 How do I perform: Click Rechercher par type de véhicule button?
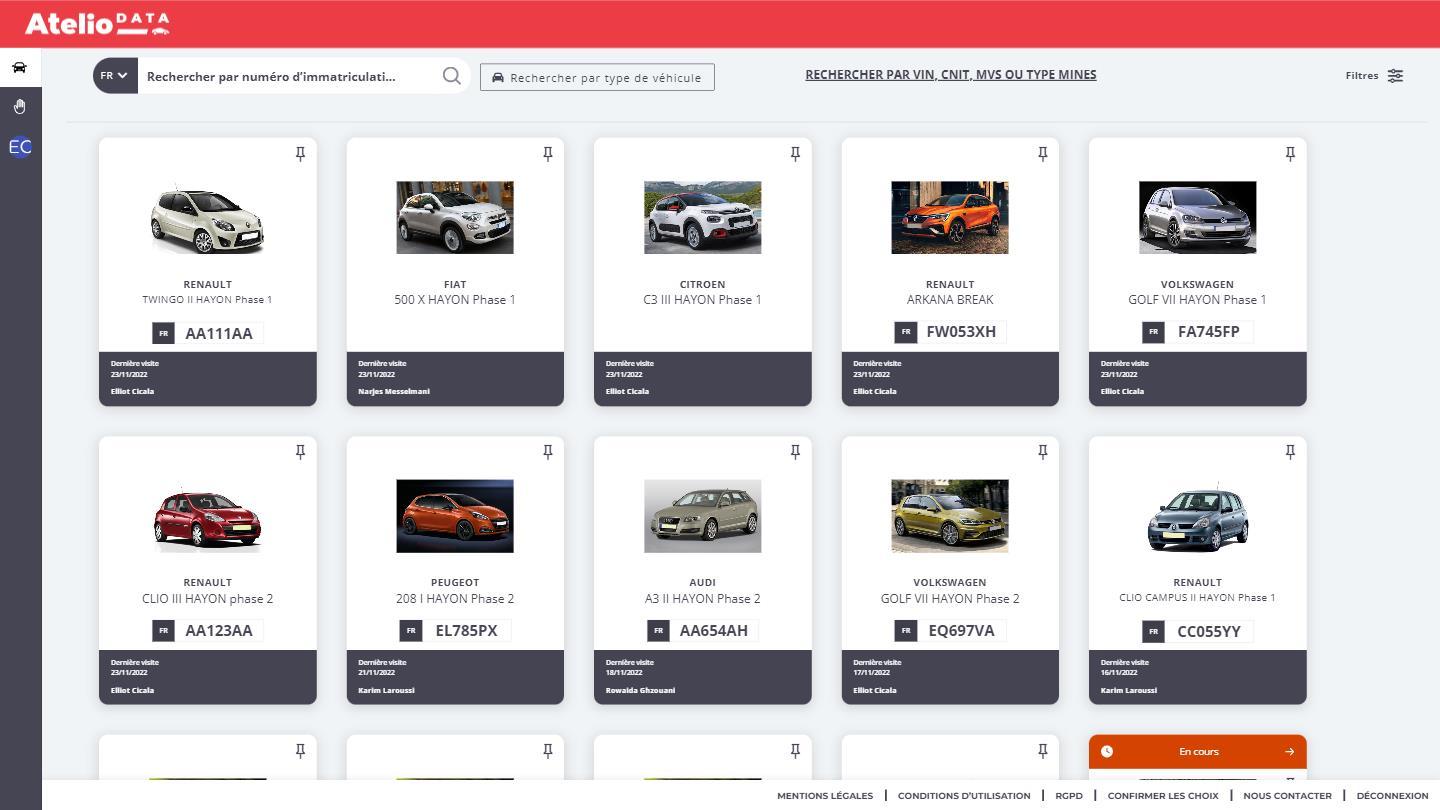(597, 77)
